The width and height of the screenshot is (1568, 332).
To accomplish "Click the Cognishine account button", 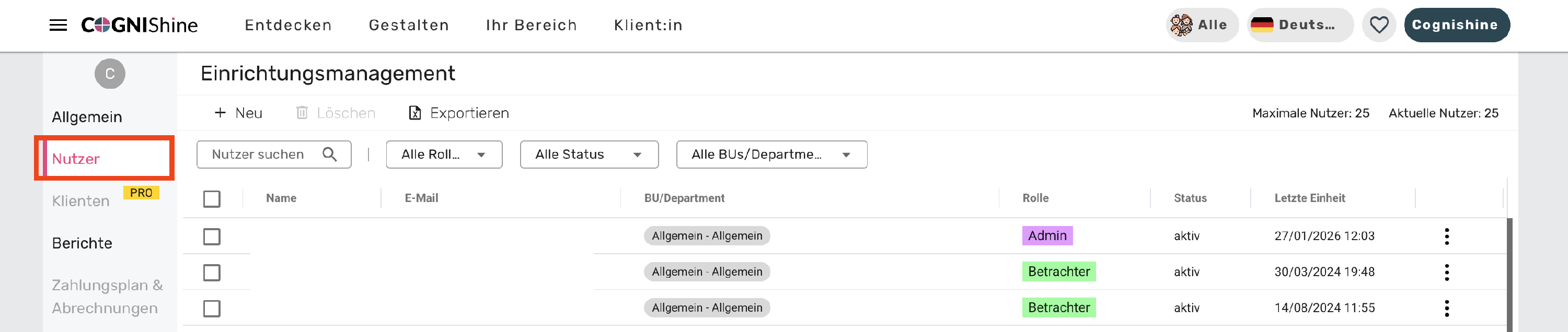I will pos(1456,25).
